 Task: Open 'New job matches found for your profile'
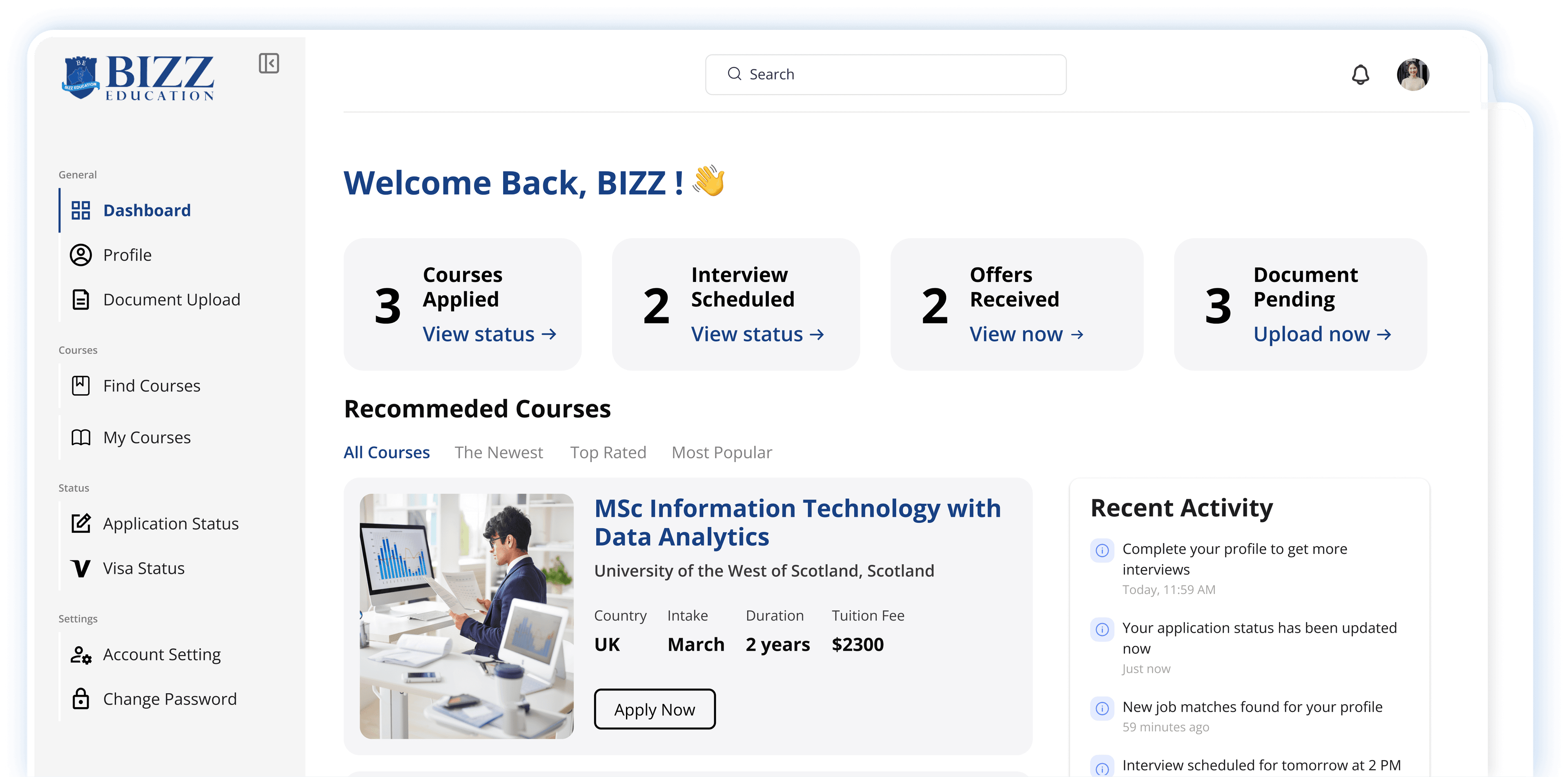(x=1252, y=706)
